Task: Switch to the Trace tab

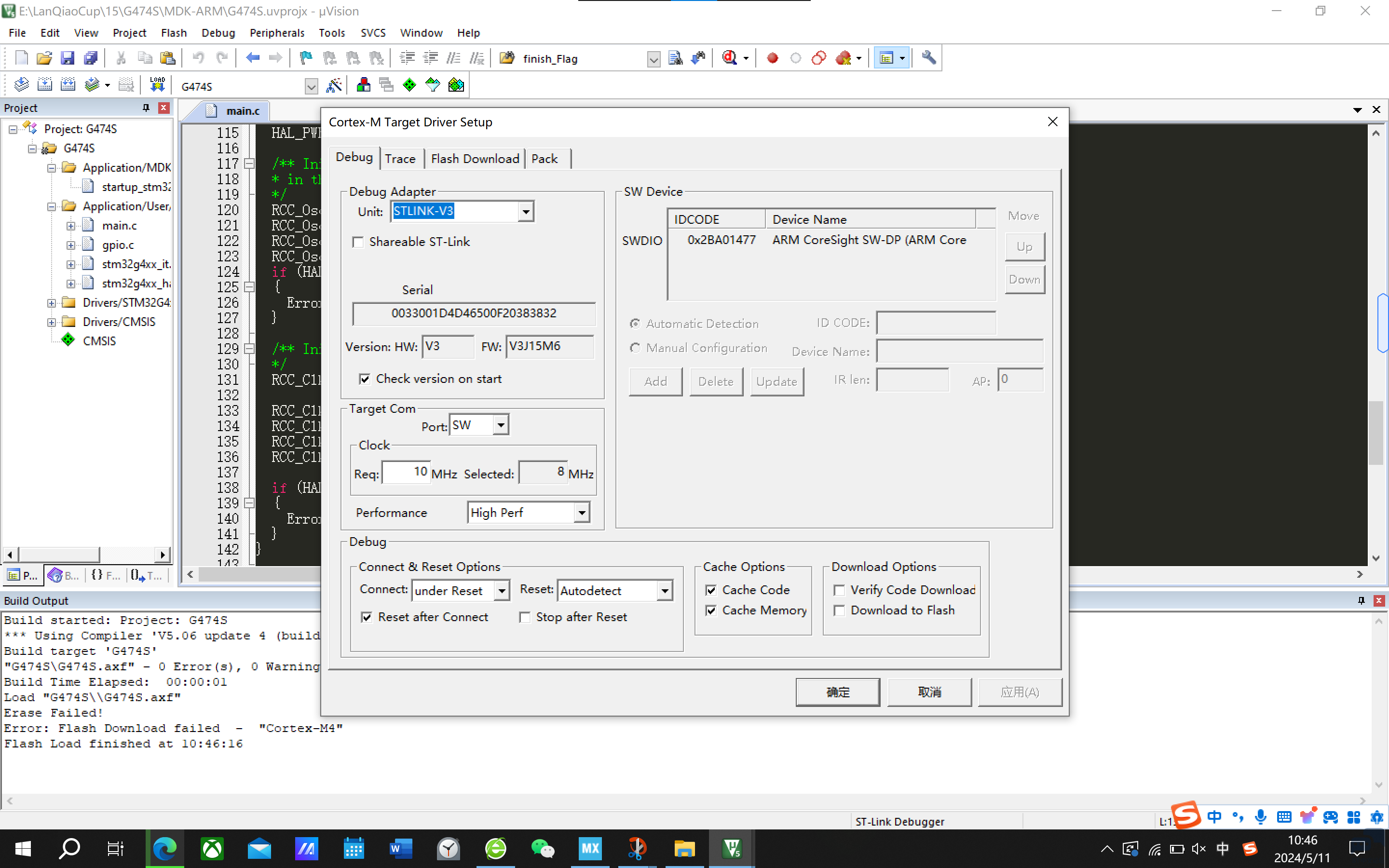Action: click(400, 159)
